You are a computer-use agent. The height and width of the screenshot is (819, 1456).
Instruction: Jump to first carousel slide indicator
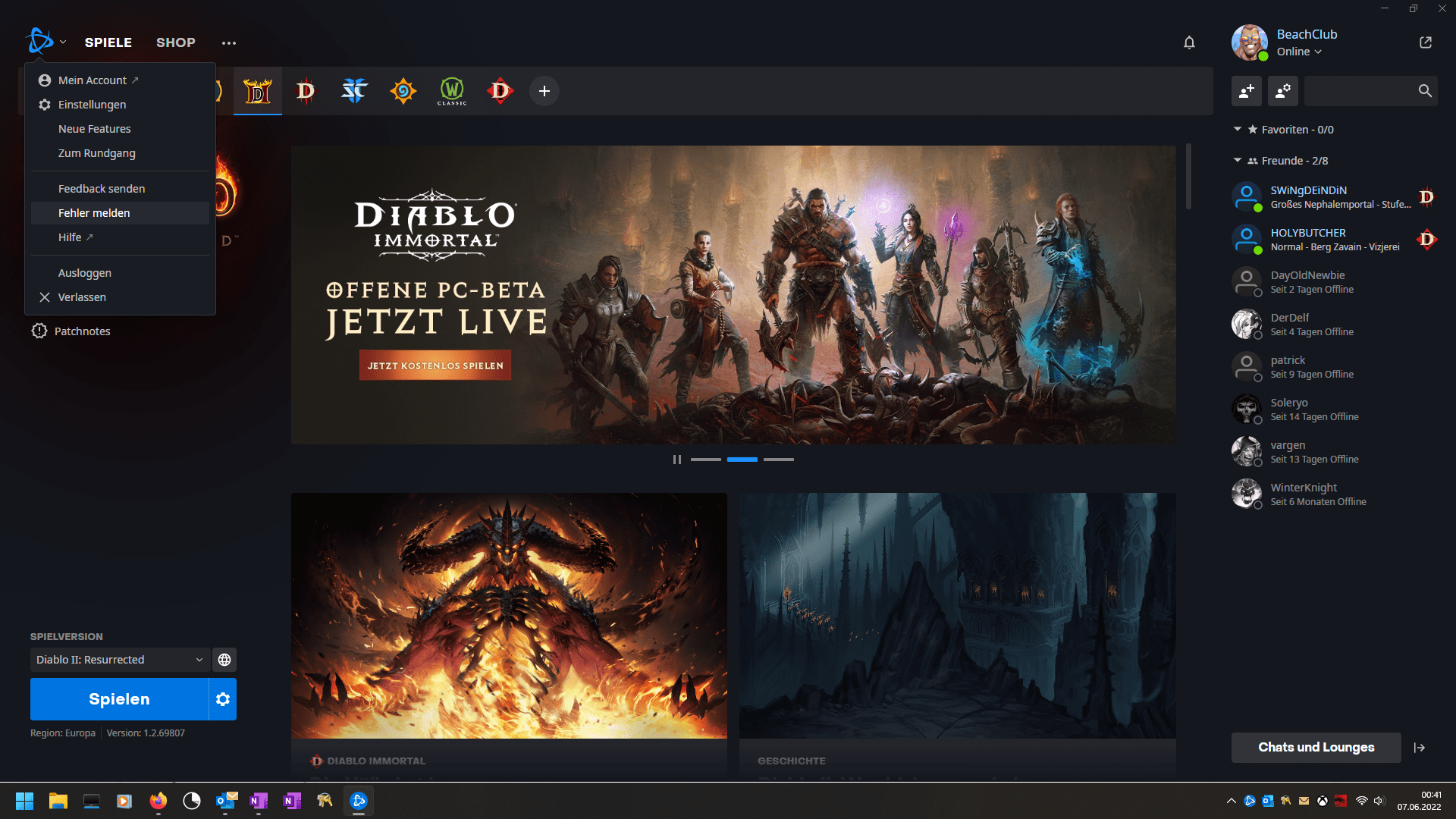click(706, 460)
